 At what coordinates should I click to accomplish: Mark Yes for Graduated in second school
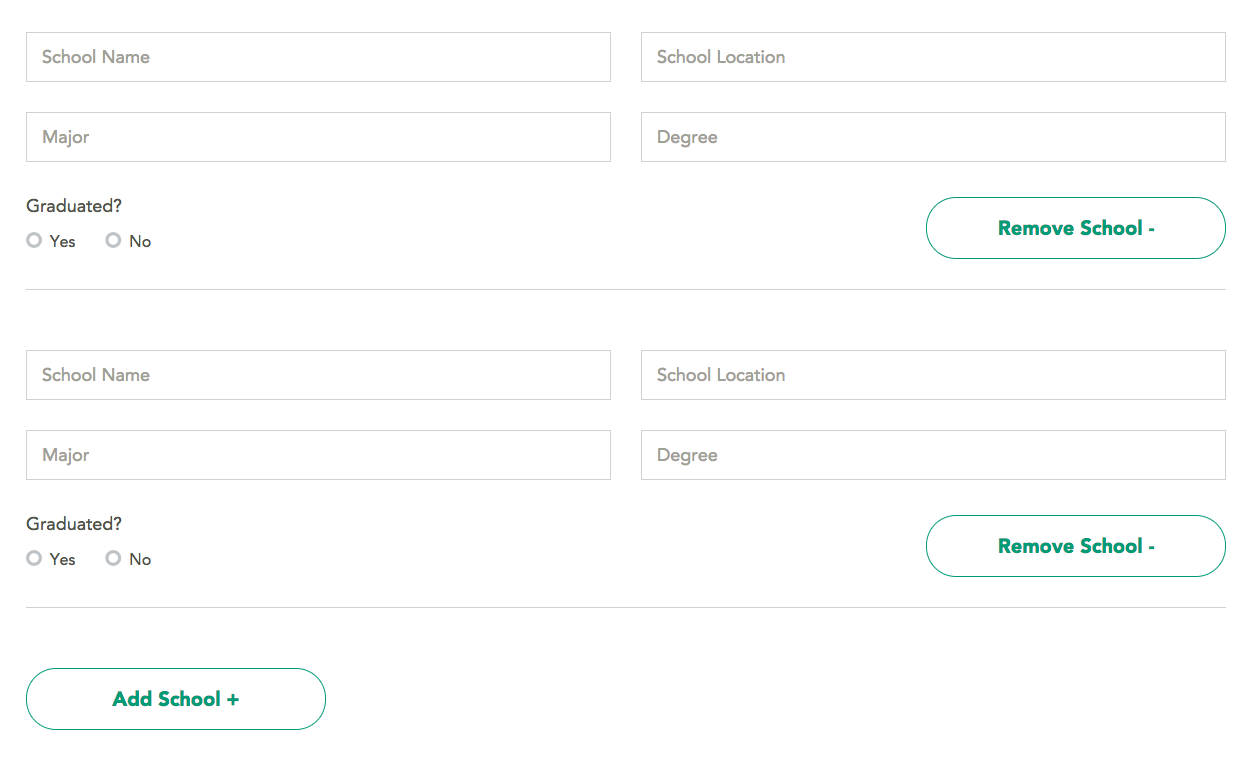(x=34, y=558)
